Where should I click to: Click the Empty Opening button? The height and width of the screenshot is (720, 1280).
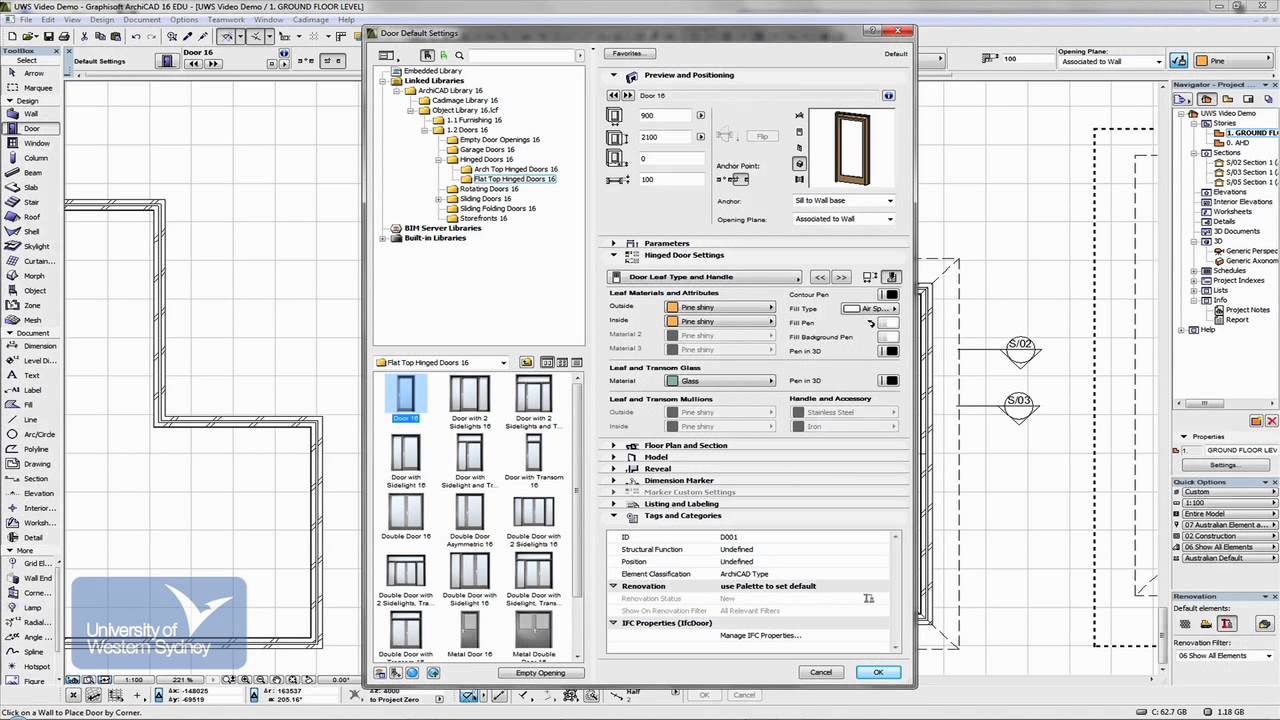(540, 673)
